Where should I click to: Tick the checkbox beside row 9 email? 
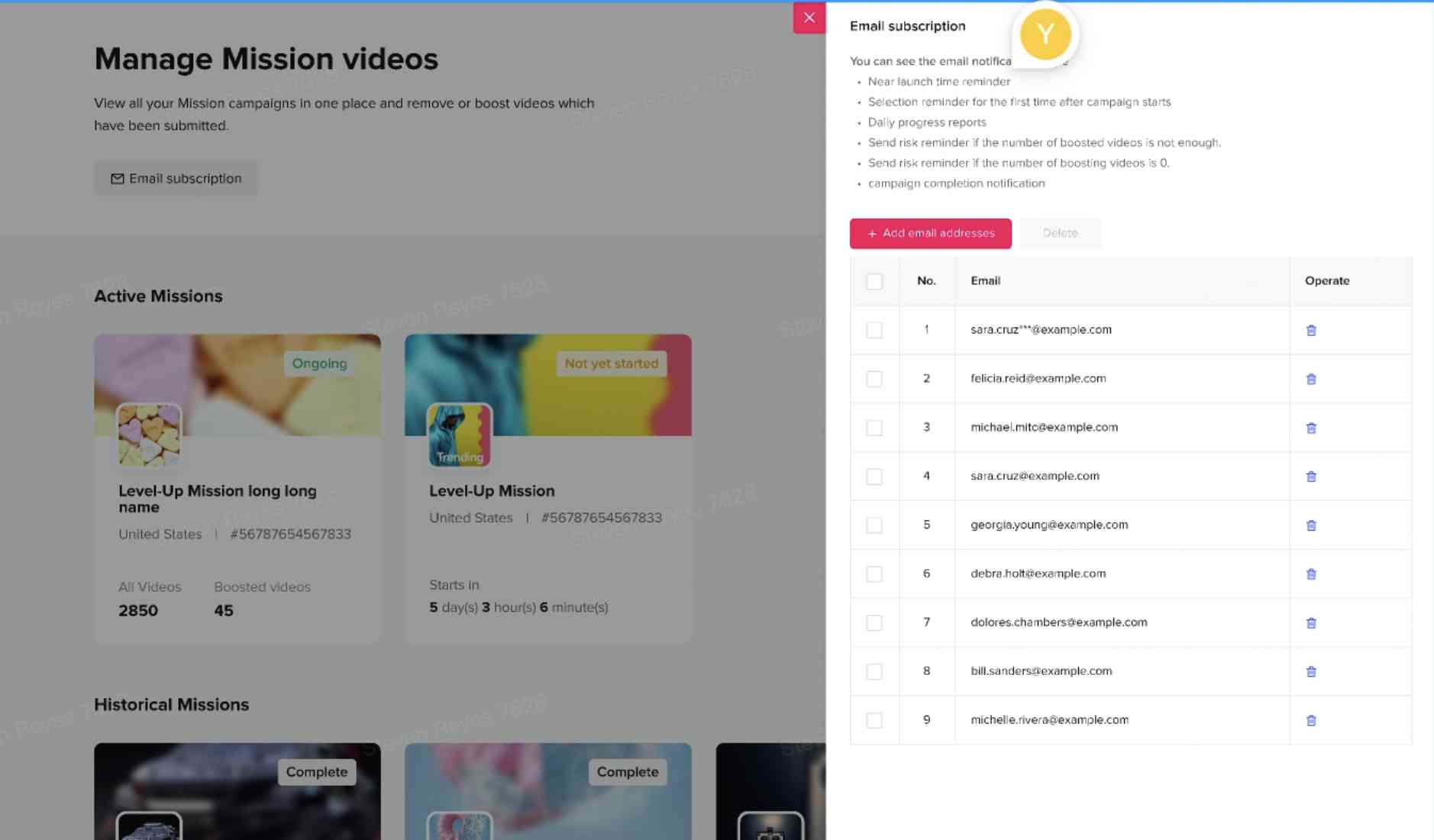[x=874, y=720]
